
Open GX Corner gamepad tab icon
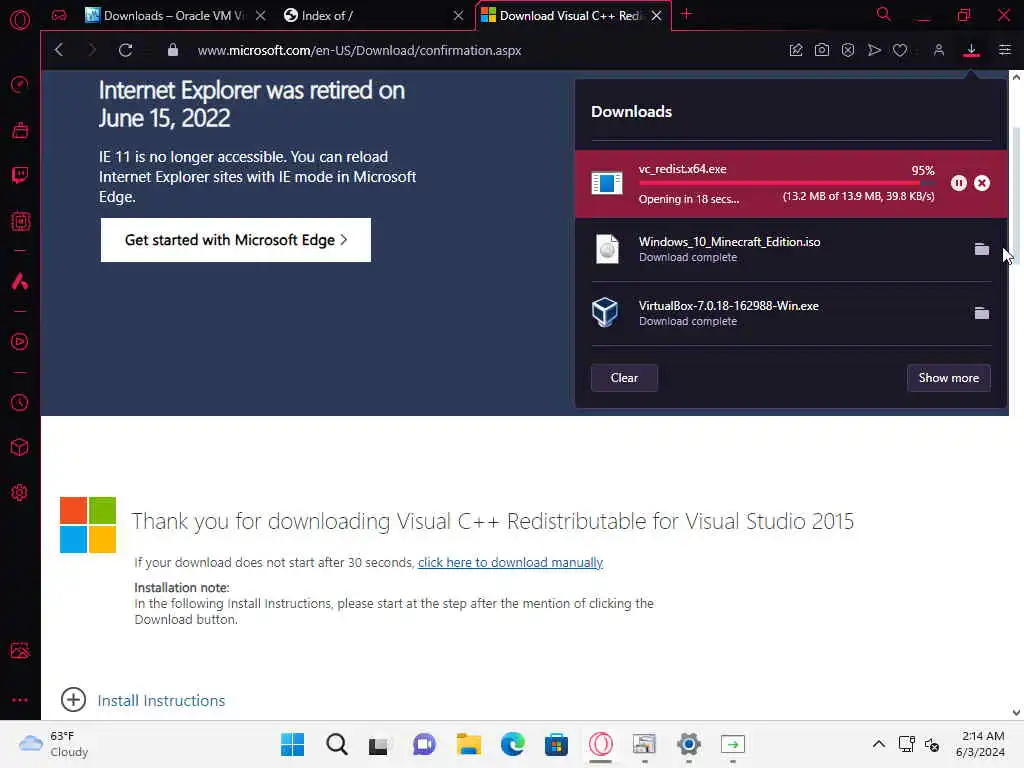pyautogui.click(x=59, y=15)
